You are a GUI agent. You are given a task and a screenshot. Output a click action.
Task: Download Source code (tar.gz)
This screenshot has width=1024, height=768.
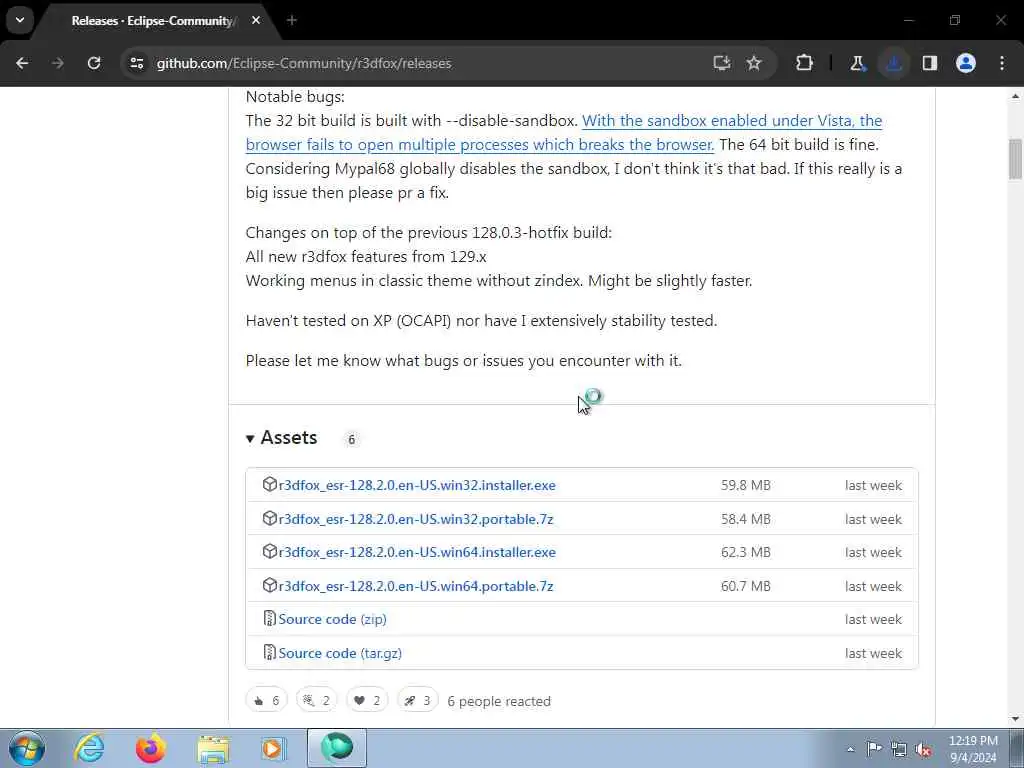click(x=340, y=653)
